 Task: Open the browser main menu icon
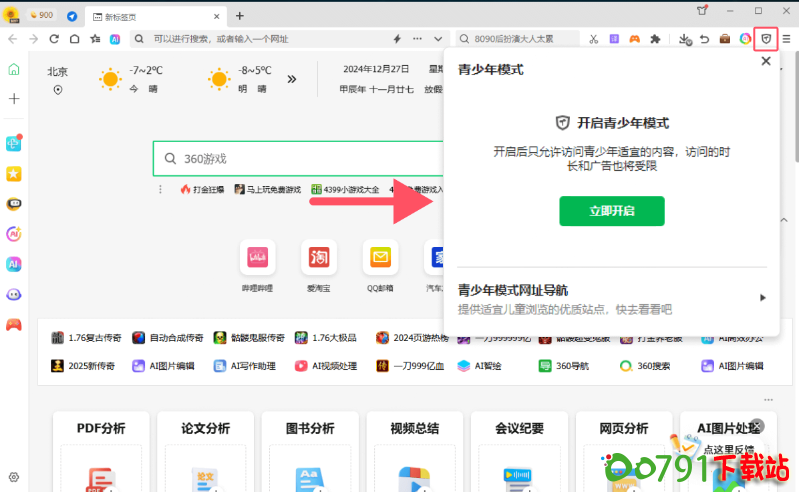pyautogui.click(x=786, y=39)
